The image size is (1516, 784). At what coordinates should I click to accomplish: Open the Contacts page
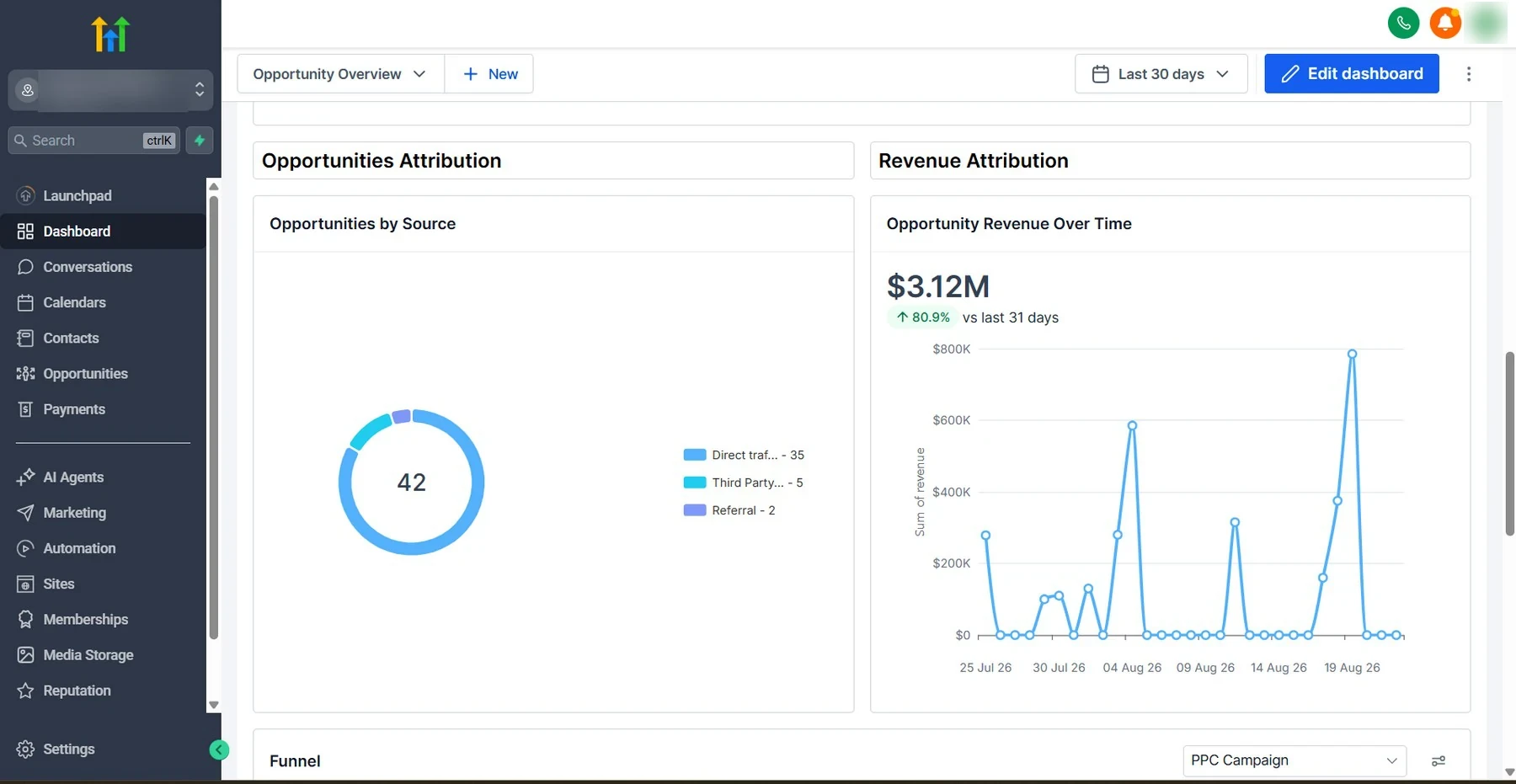pos(103,338)
